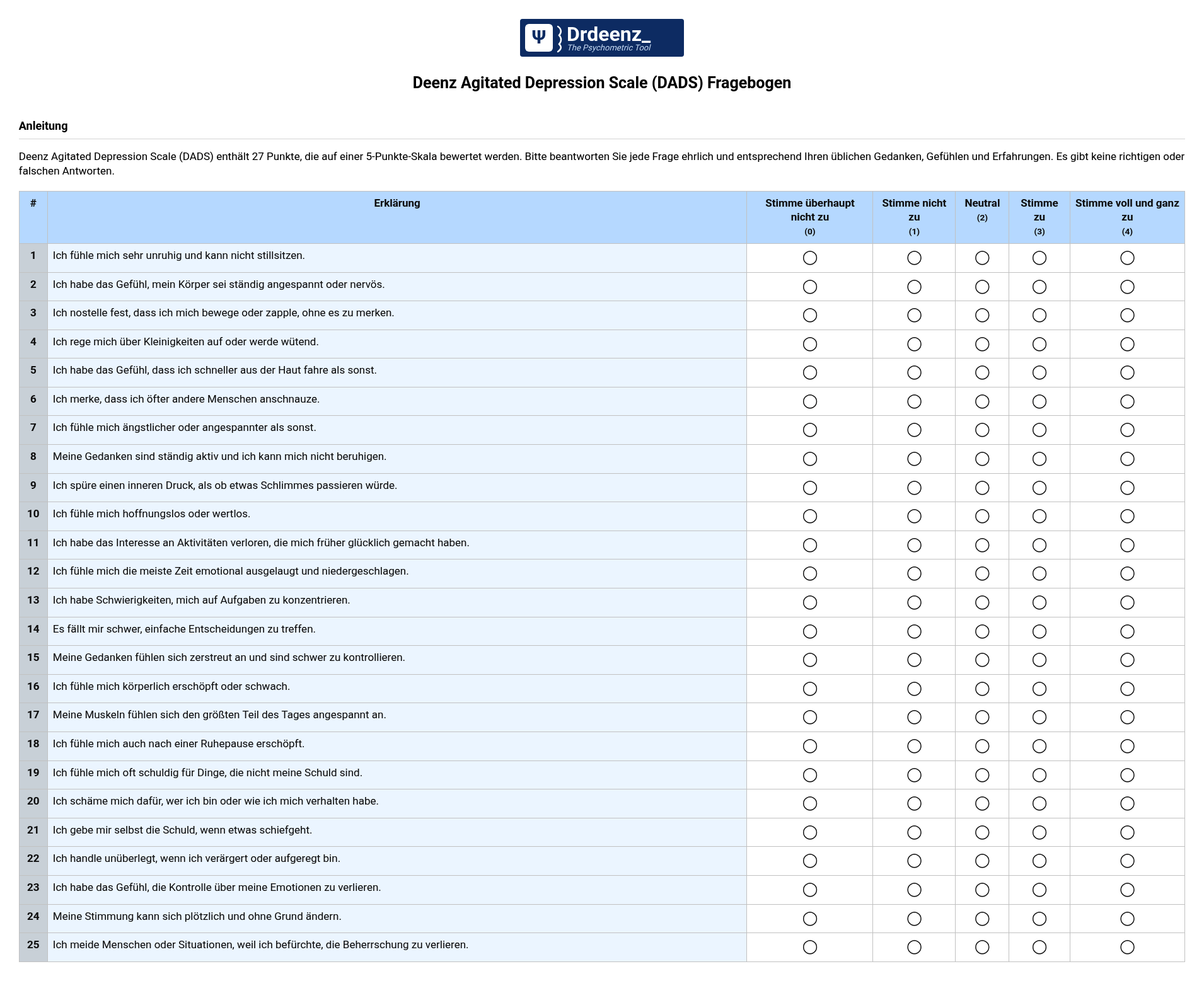
Task: Pick 'Stimme nicht zu' (1) for question 19
Action: pyautogui.click(x=914, y=776)
